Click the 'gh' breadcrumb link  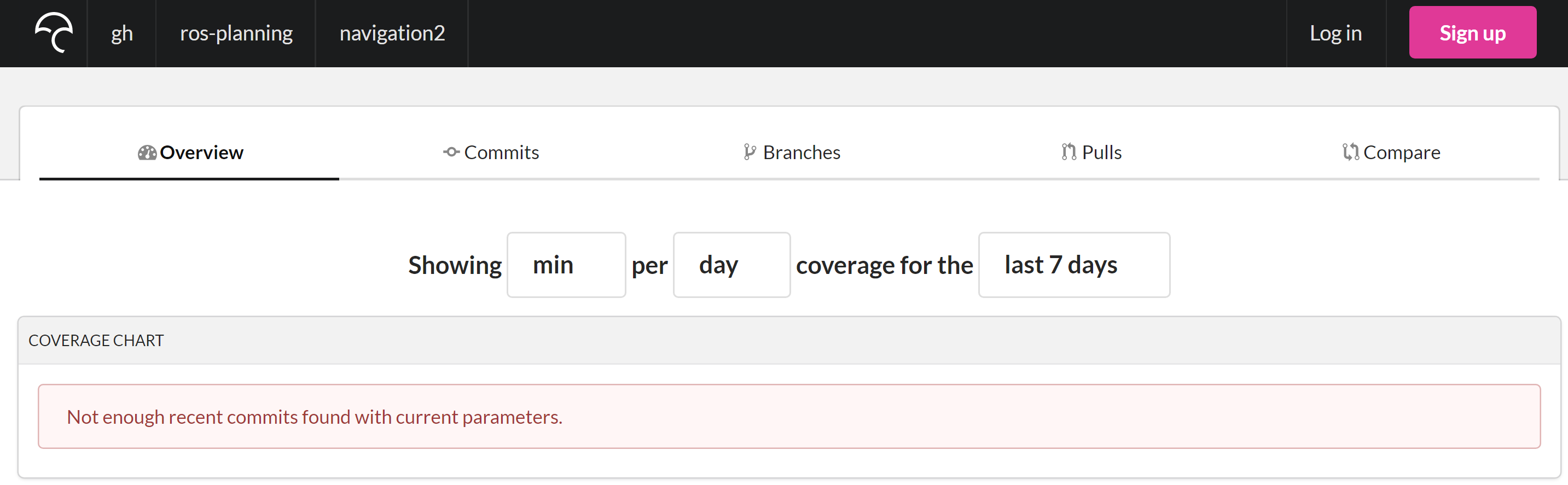(122, 33)
